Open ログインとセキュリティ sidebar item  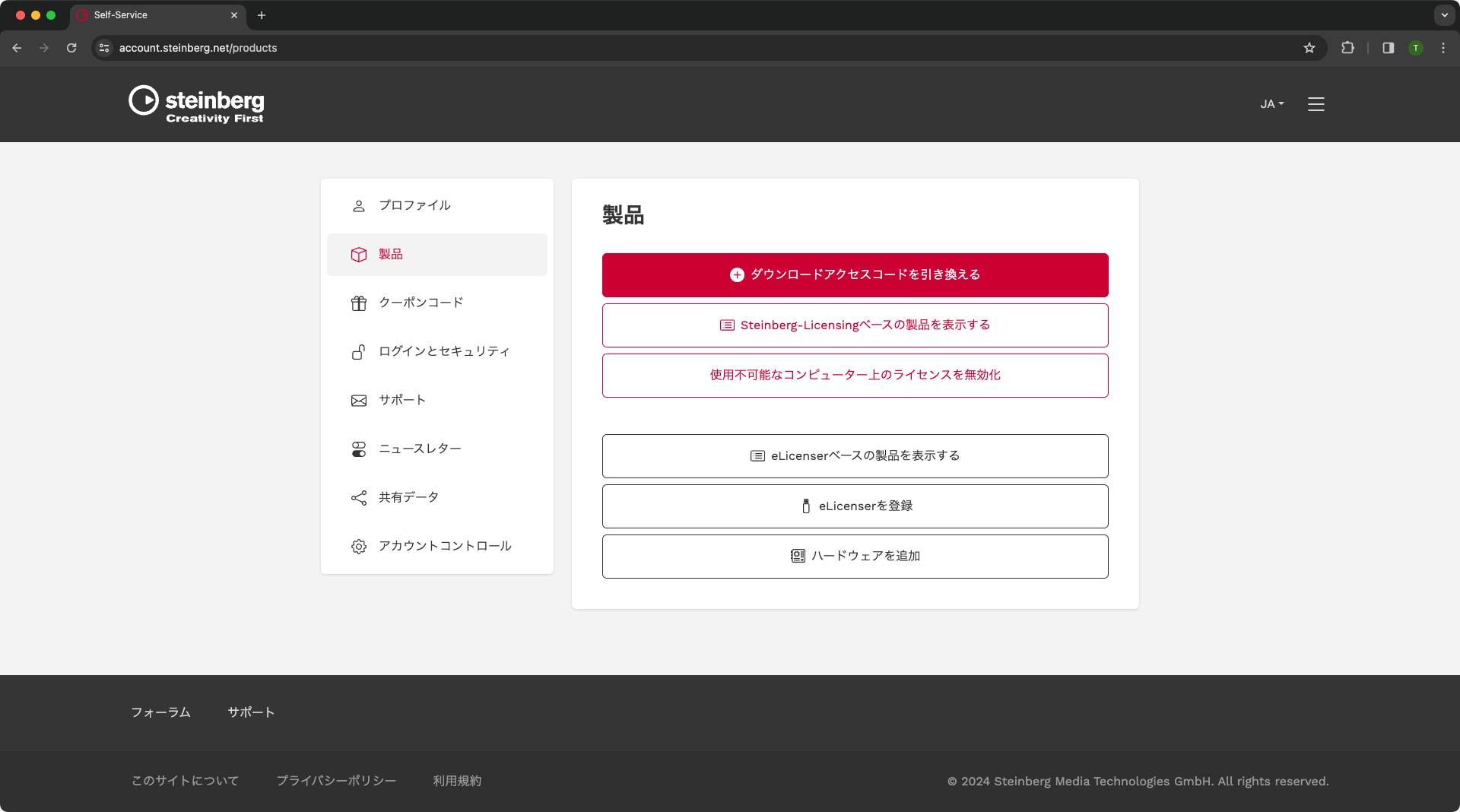click(436, 351)
